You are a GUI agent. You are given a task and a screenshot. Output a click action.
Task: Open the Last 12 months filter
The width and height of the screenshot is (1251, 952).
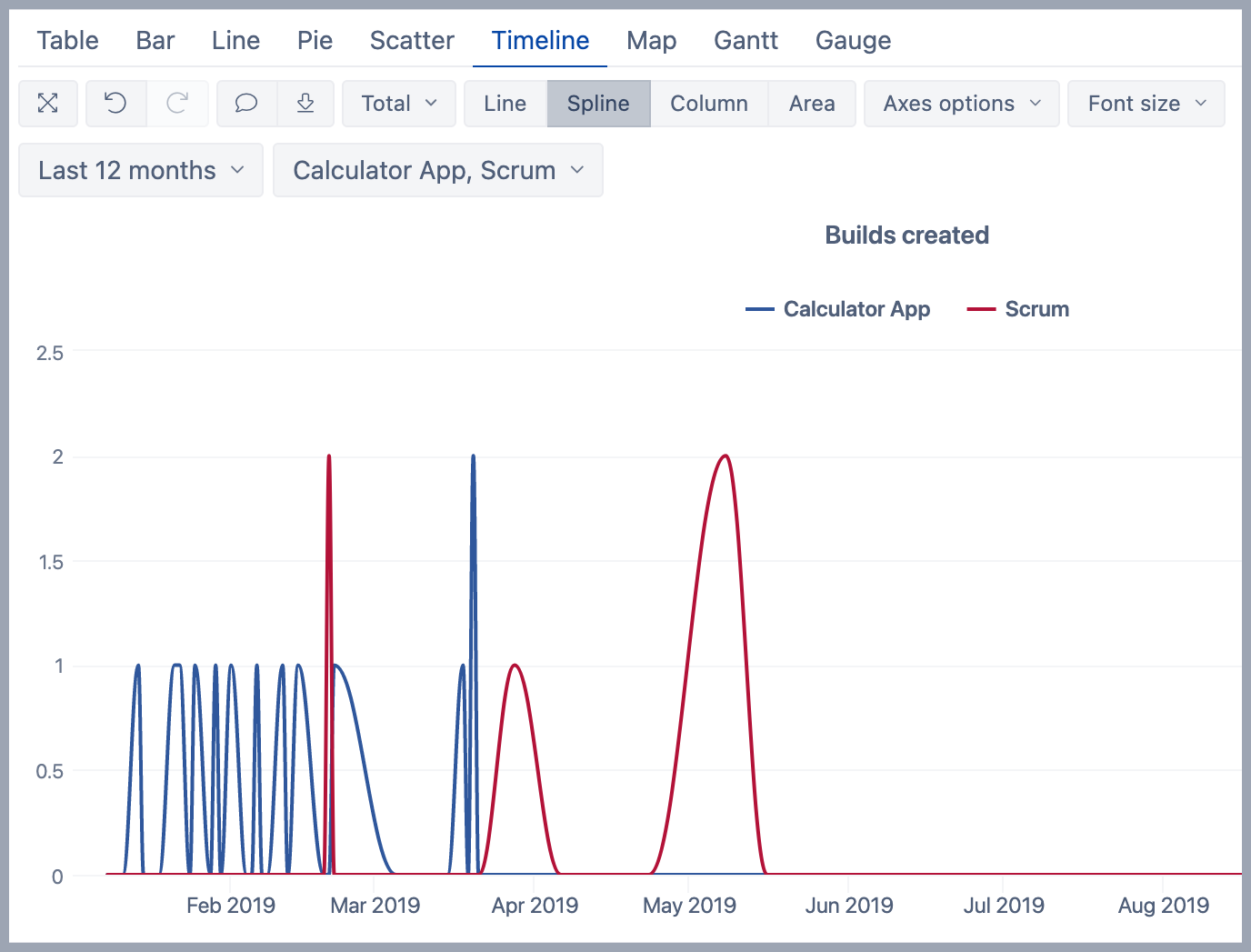141,170
